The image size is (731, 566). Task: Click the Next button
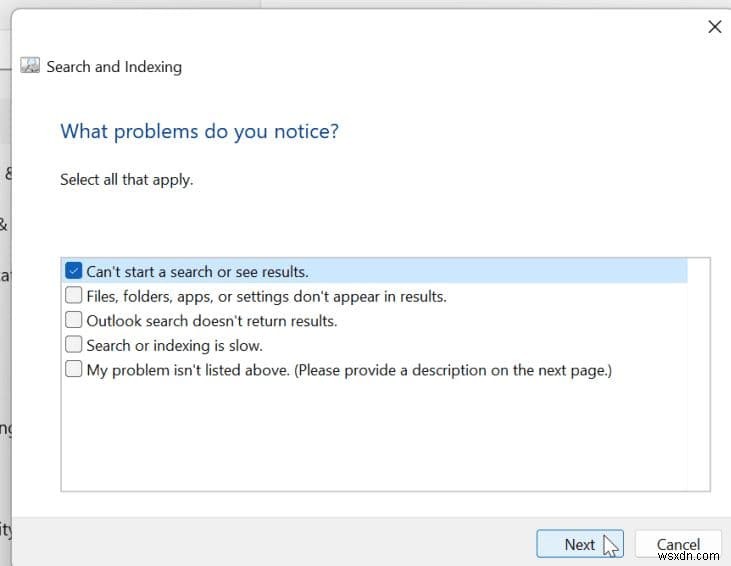click(x=579, y=544)
